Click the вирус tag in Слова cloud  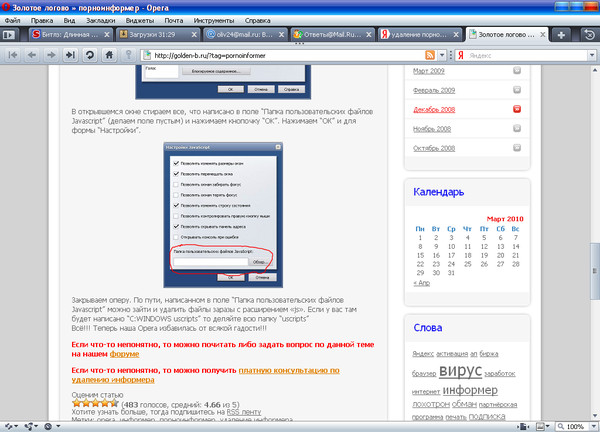(460, 370)
